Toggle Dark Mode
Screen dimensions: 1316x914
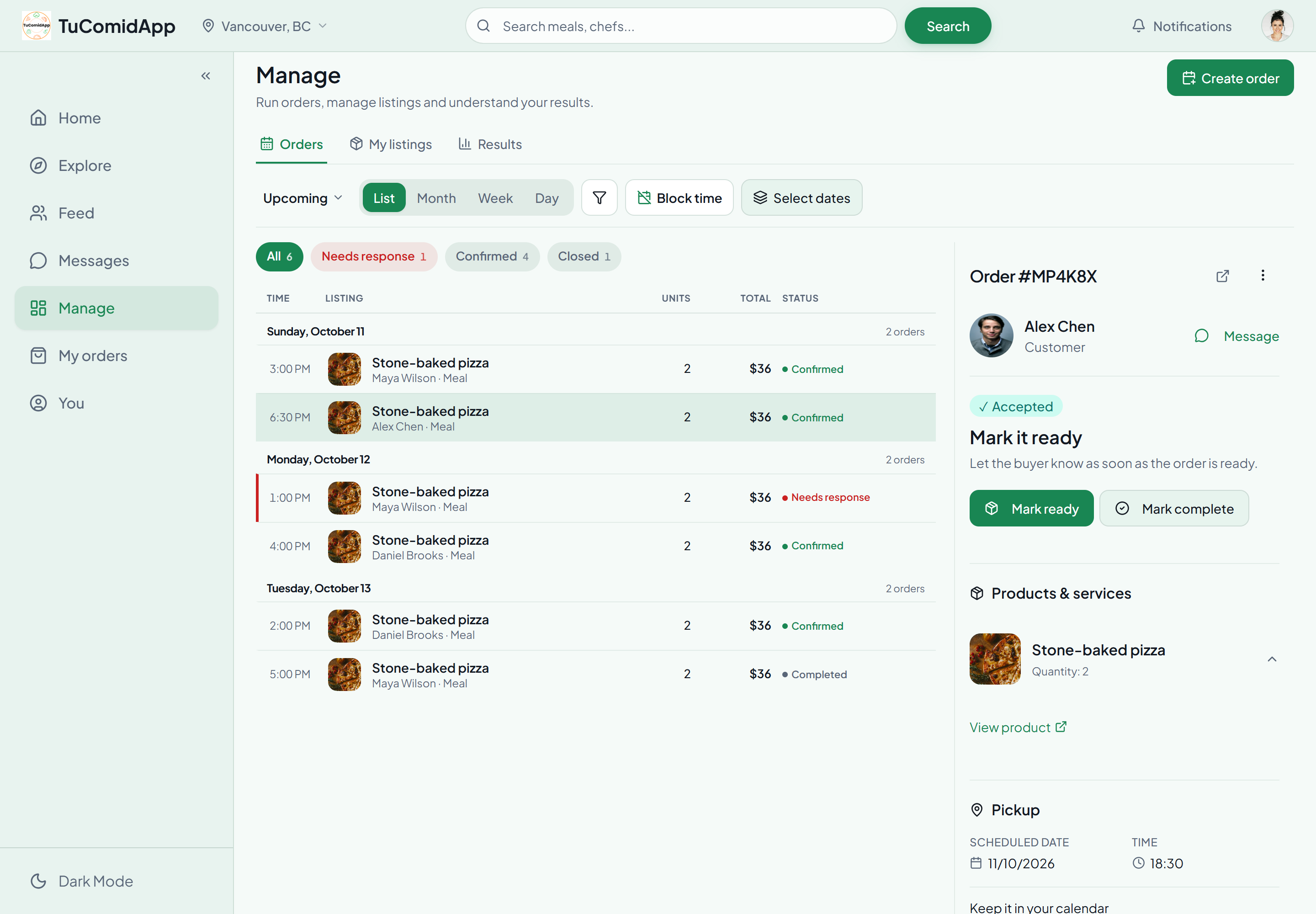116,881
